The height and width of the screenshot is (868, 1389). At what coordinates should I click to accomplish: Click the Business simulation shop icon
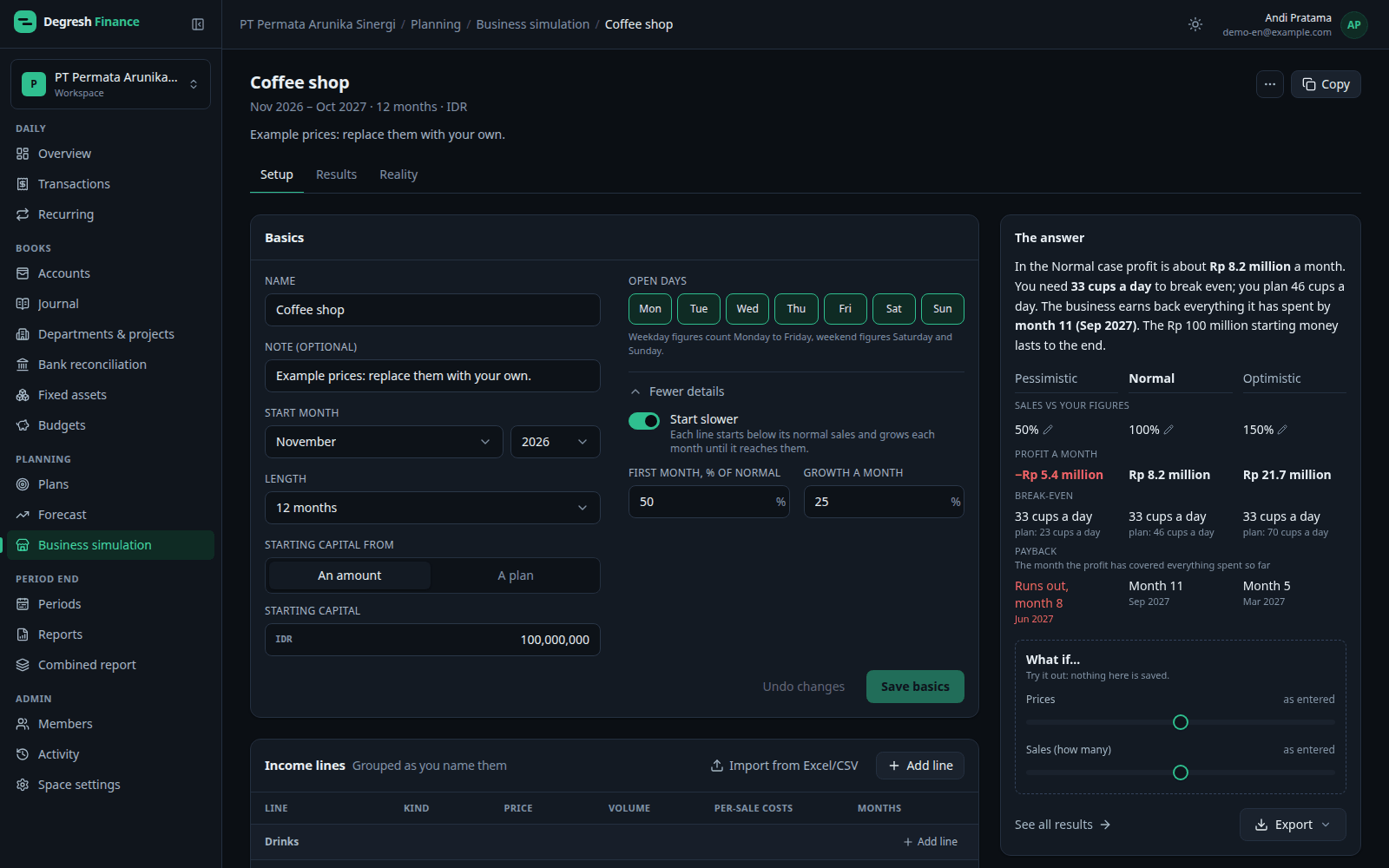coord(23,545)
